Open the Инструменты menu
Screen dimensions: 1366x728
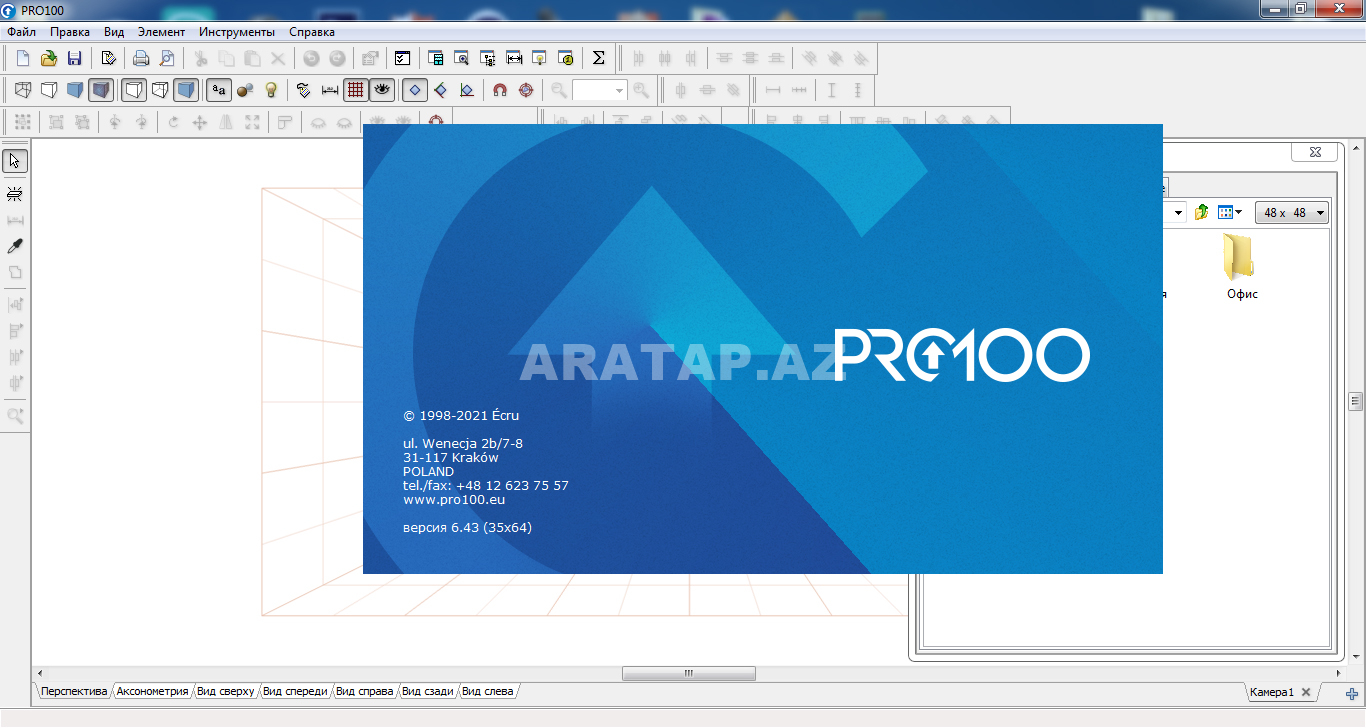pos(237,32)
